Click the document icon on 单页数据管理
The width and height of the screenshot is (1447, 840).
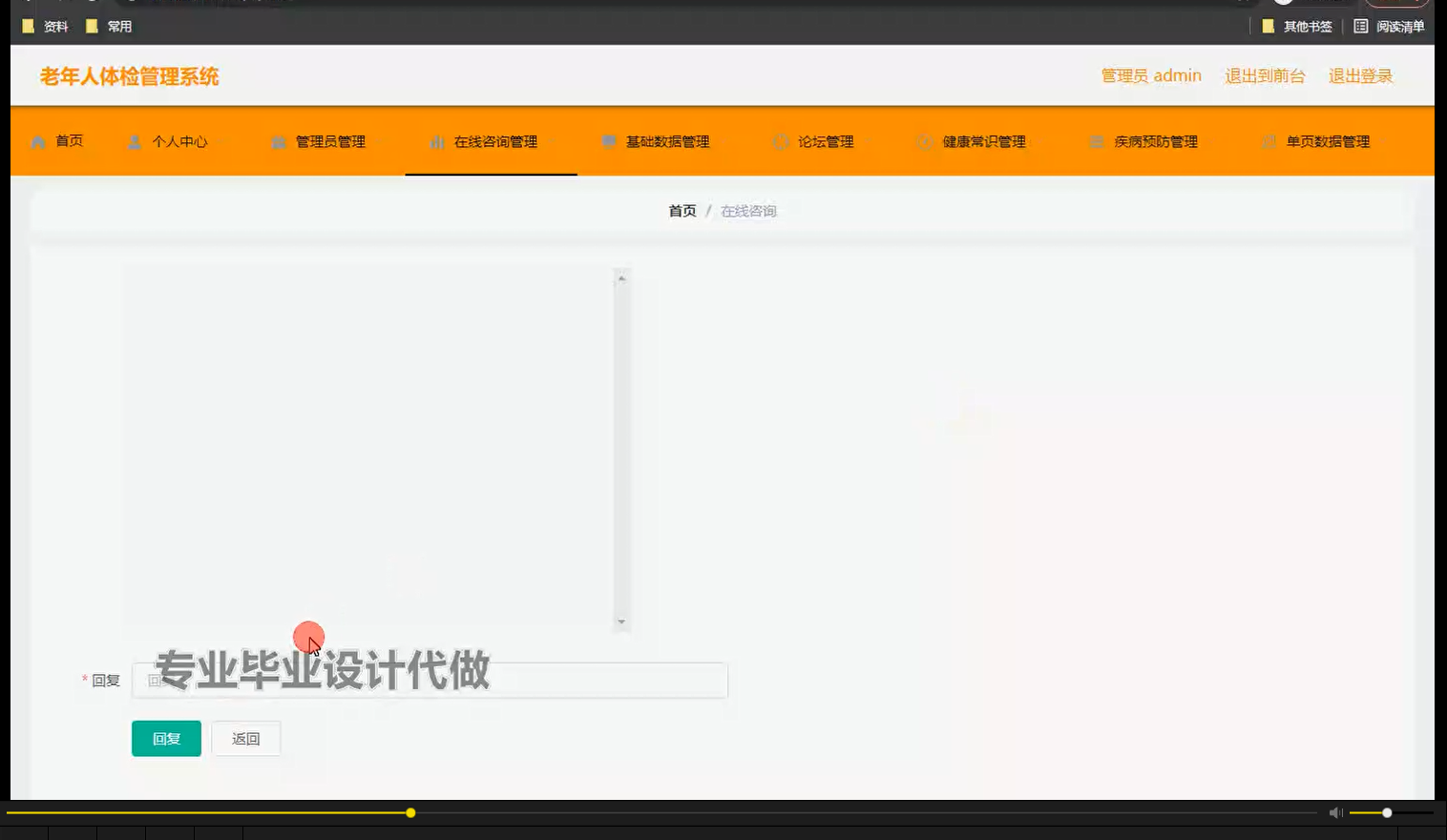coord(1269,140)
